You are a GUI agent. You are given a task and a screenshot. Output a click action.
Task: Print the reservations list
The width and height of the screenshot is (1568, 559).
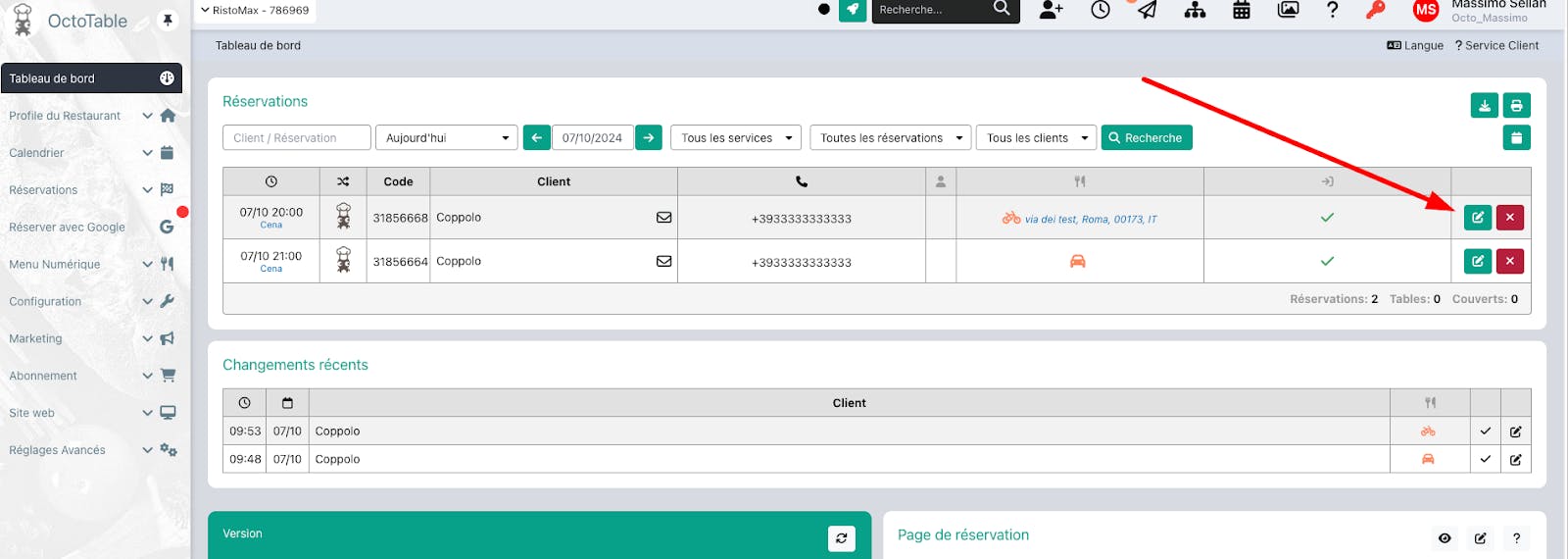1516,106
